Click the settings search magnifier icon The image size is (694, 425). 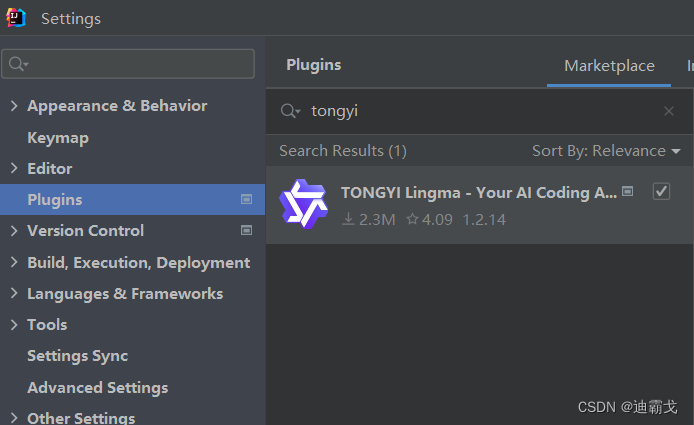point(18,64)
